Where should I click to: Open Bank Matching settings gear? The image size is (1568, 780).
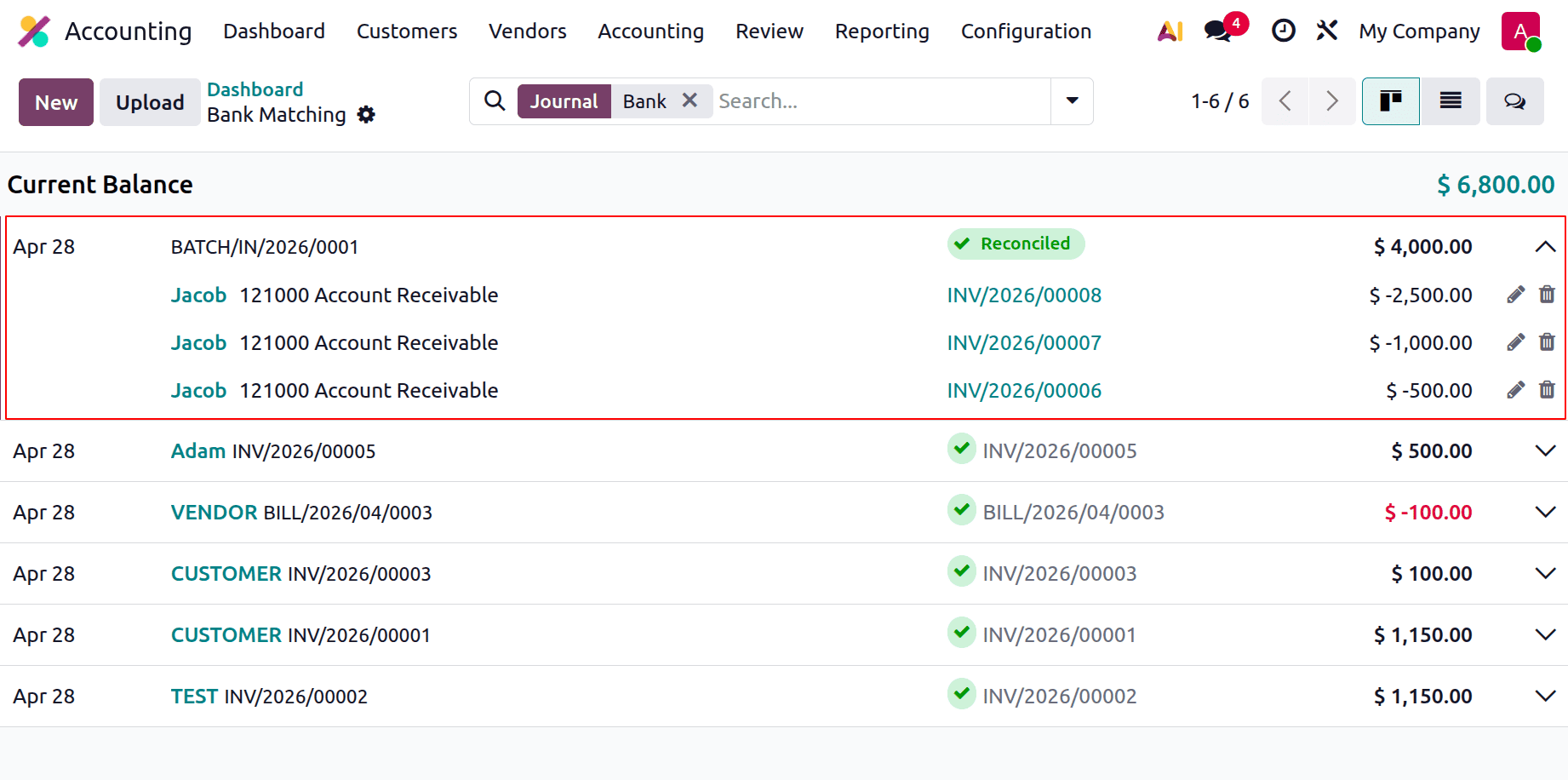pos(366,115)
